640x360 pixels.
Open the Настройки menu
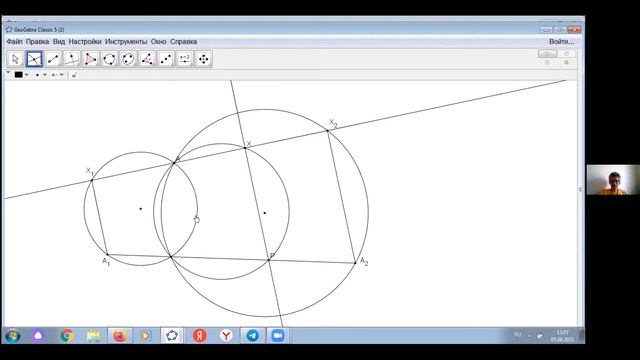85,42
